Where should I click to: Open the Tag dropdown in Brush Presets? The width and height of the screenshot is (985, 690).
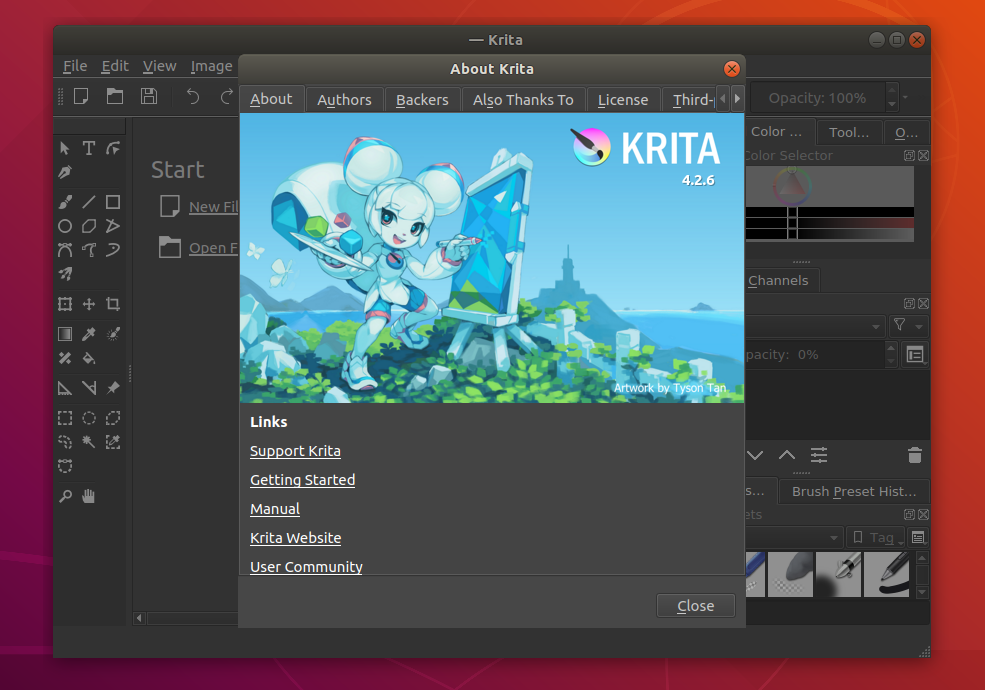(x=876, y=537)
